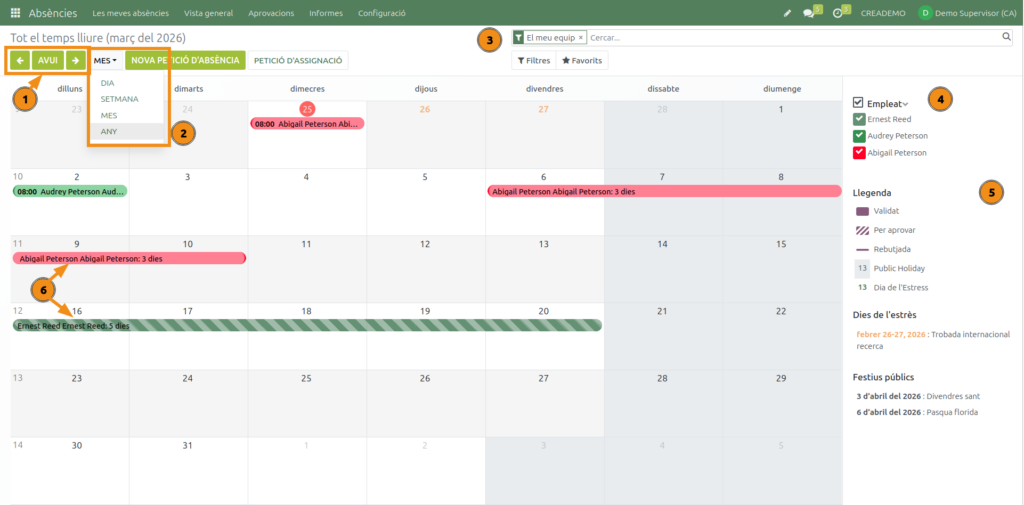The height and width of the screenshot is (505, 1024).
Task: Click the pencil edit icon in top bar
Action: 788,13
